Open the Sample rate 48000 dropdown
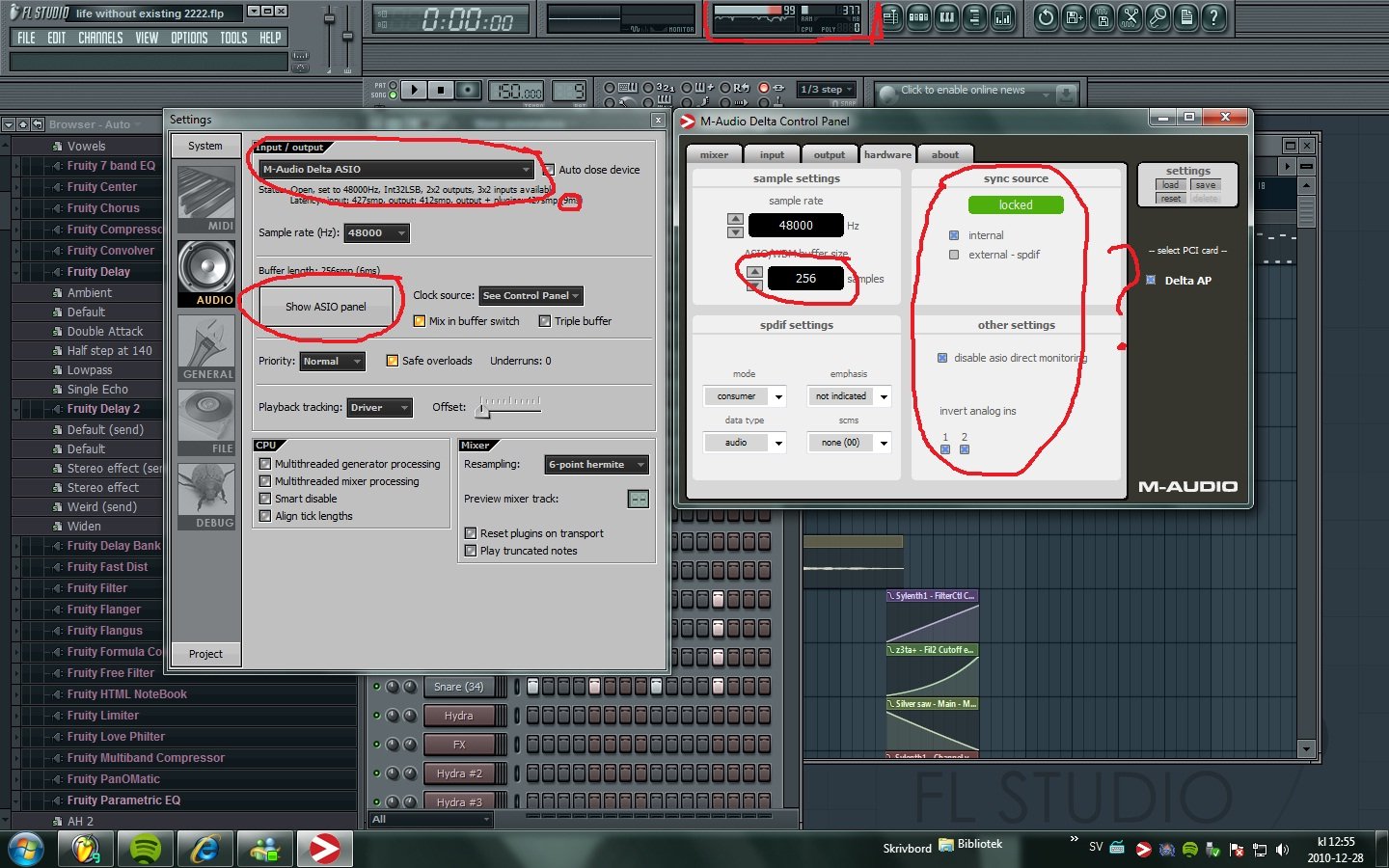The image size is (1389, 868). [377, 232]
